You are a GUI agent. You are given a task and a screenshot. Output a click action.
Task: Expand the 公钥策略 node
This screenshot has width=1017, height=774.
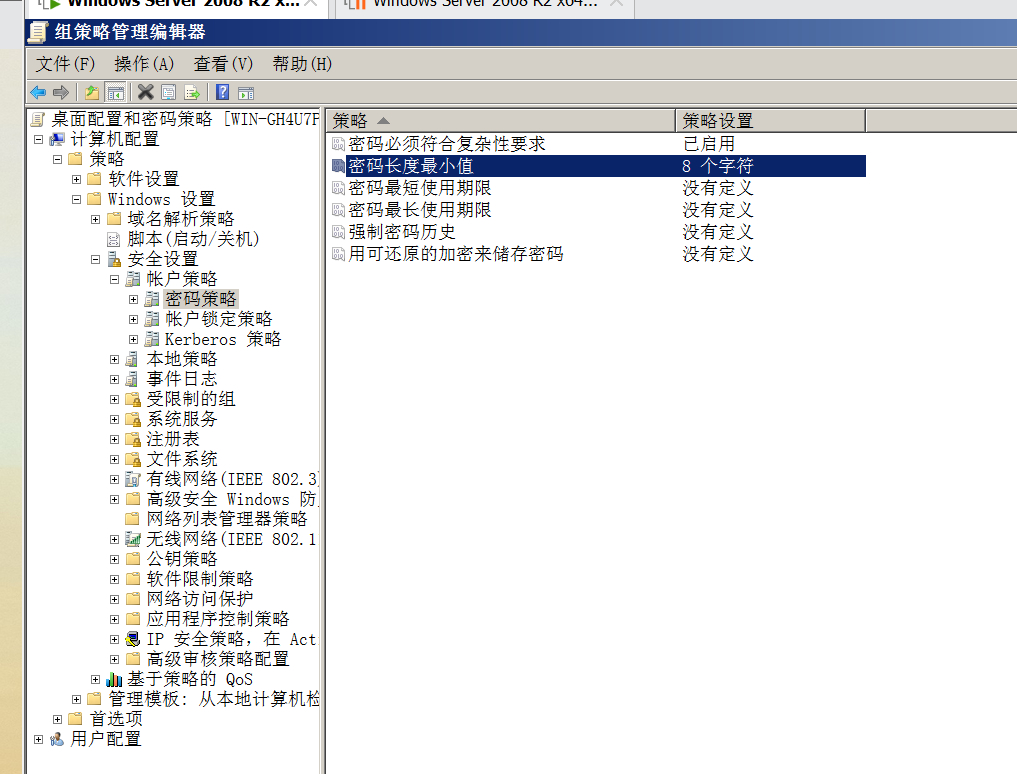(114, 559)
